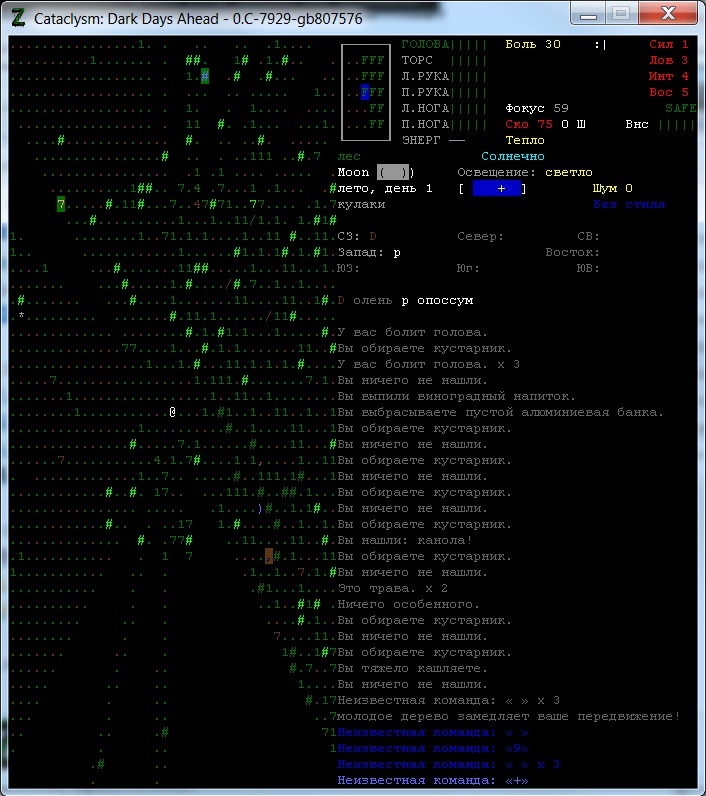The height and width of the screenshot is (796, 706).
Task: Maximize the Cataclysm game window
Action: (621, 14)
